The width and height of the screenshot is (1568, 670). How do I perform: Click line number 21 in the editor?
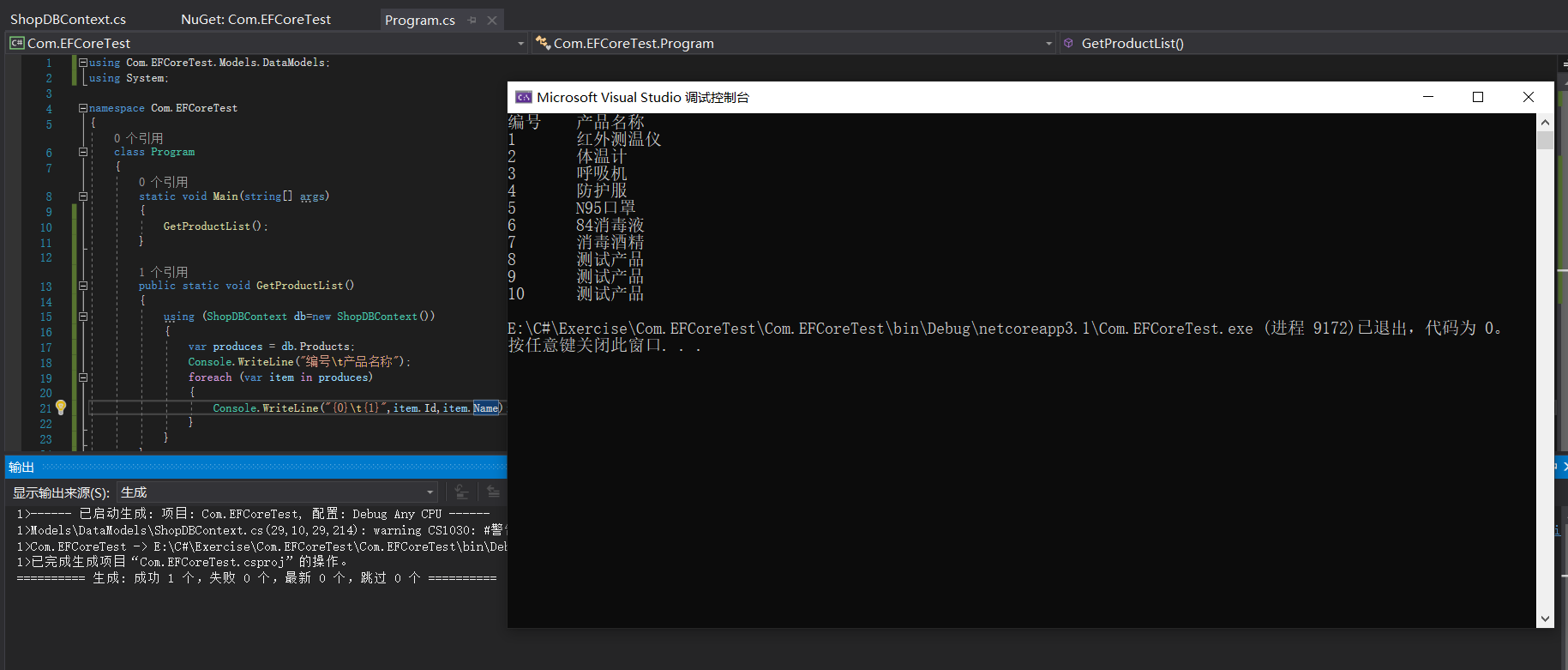pos(45,408)
